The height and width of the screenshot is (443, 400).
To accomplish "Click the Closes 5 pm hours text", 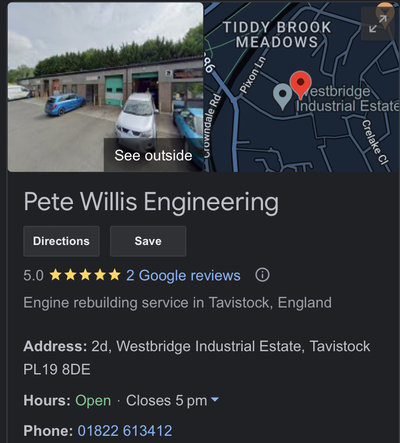I will click(166, 400).
